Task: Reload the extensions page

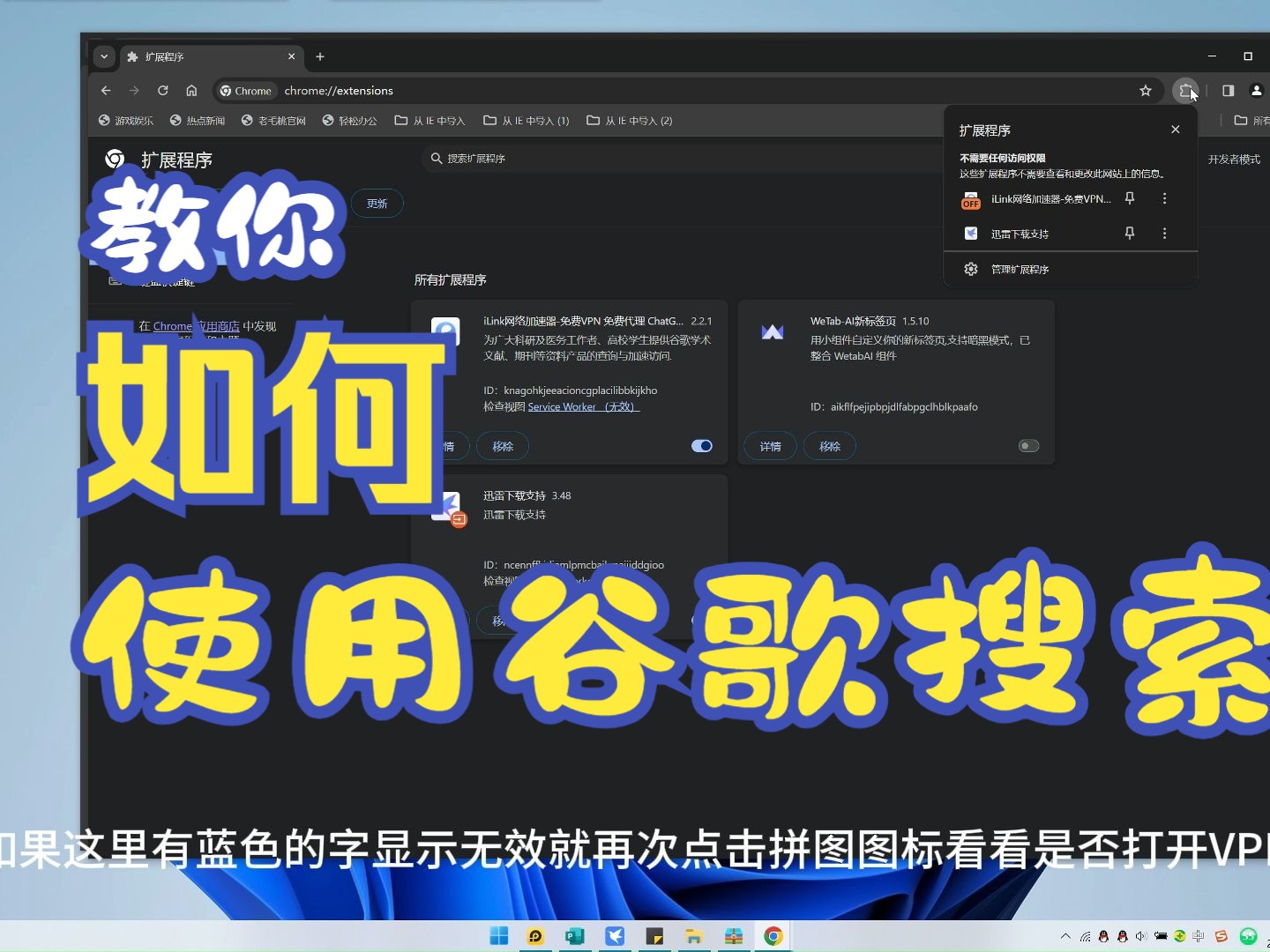Action: coord(163,91)
